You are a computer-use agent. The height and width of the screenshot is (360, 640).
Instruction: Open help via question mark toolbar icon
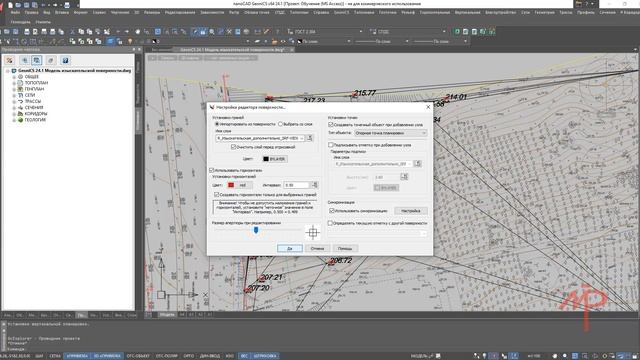tap(278, 31)
